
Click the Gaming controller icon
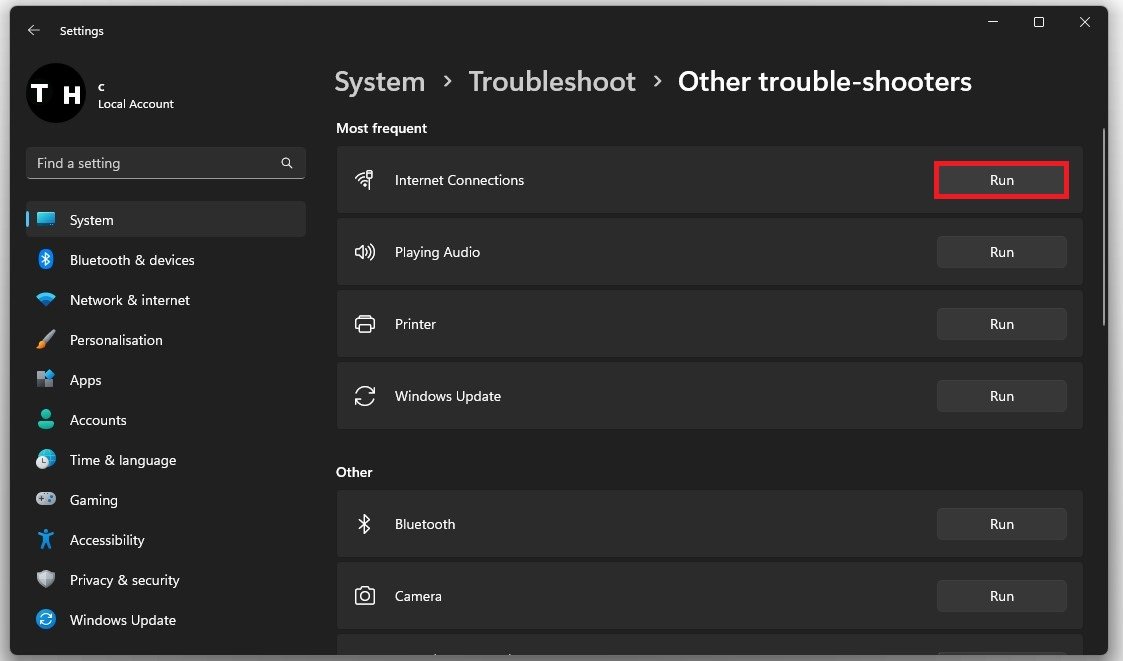coord(46,500)
